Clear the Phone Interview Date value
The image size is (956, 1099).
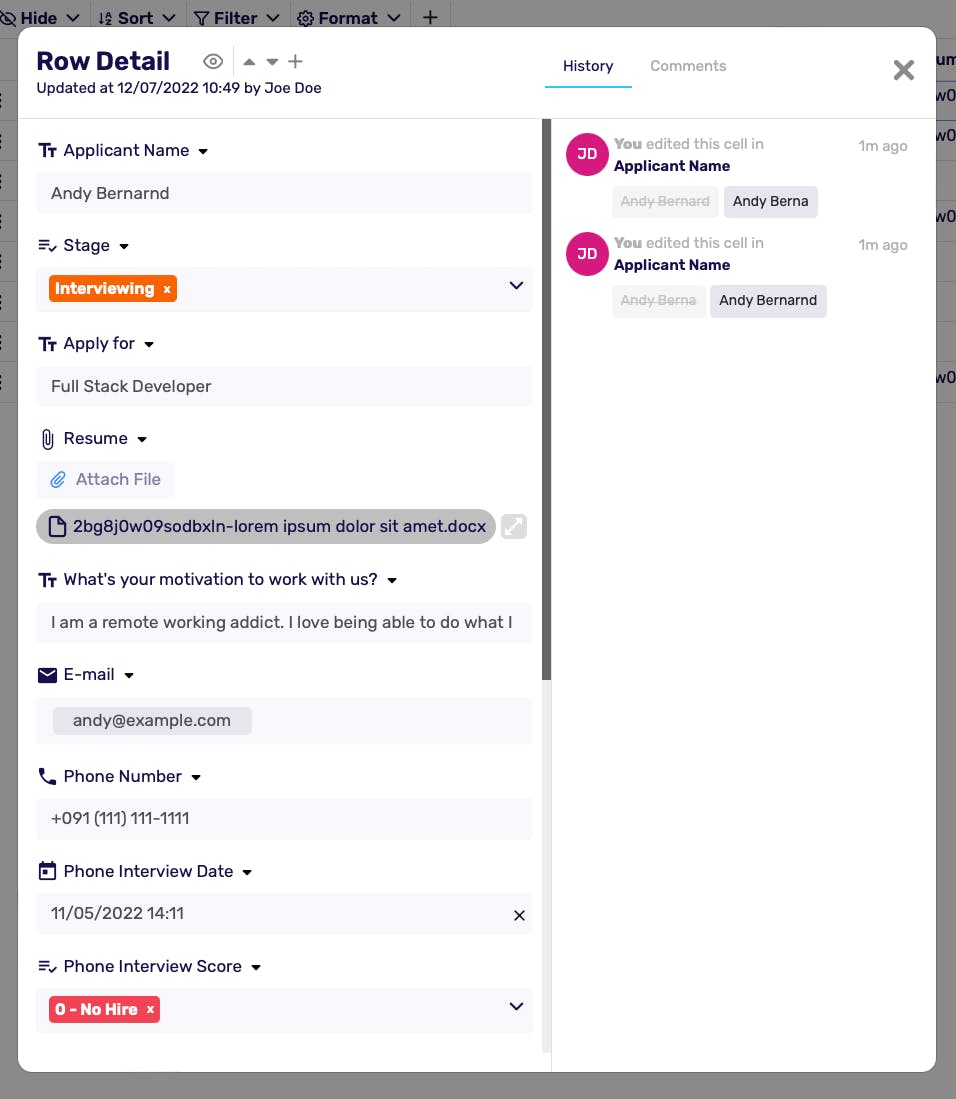[519, 915]
